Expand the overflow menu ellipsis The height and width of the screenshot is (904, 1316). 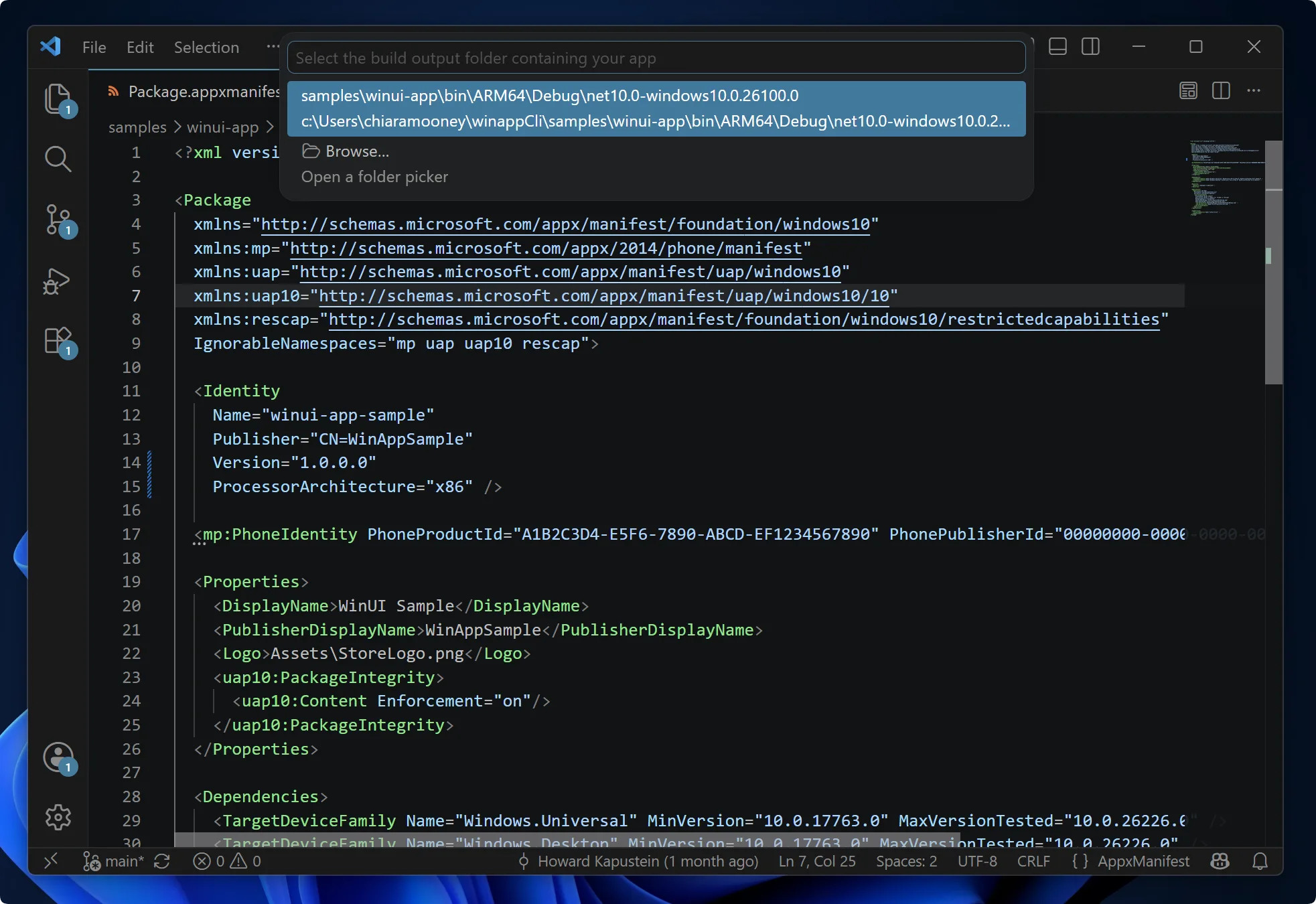272,47
